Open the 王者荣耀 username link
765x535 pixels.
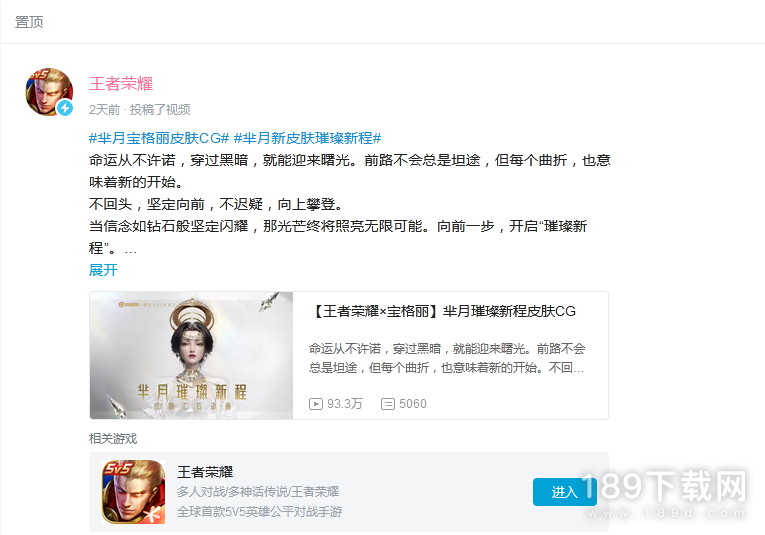tap(121, 83)
